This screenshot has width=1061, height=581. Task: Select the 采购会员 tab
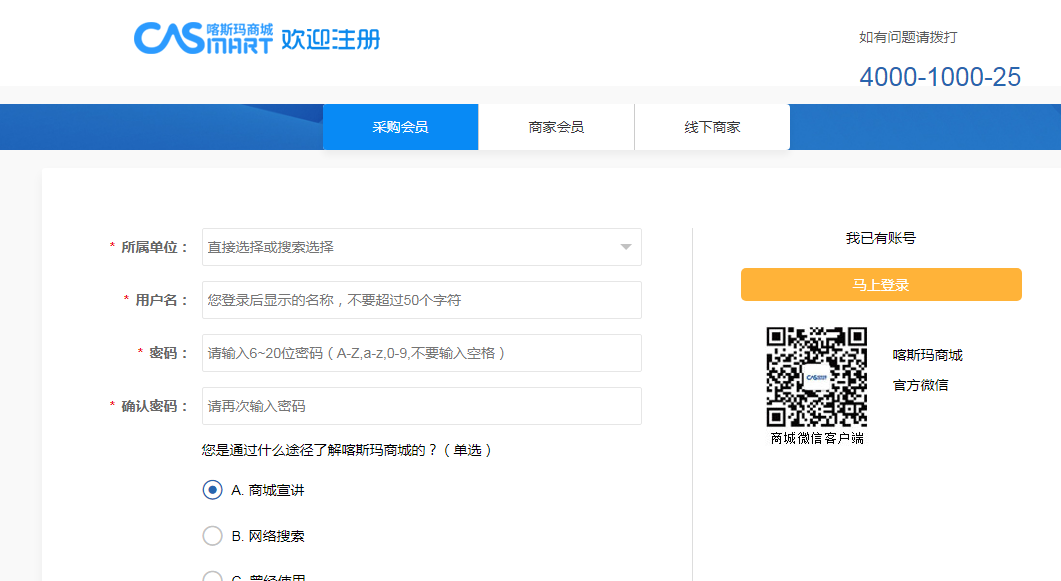coord(400,127)
